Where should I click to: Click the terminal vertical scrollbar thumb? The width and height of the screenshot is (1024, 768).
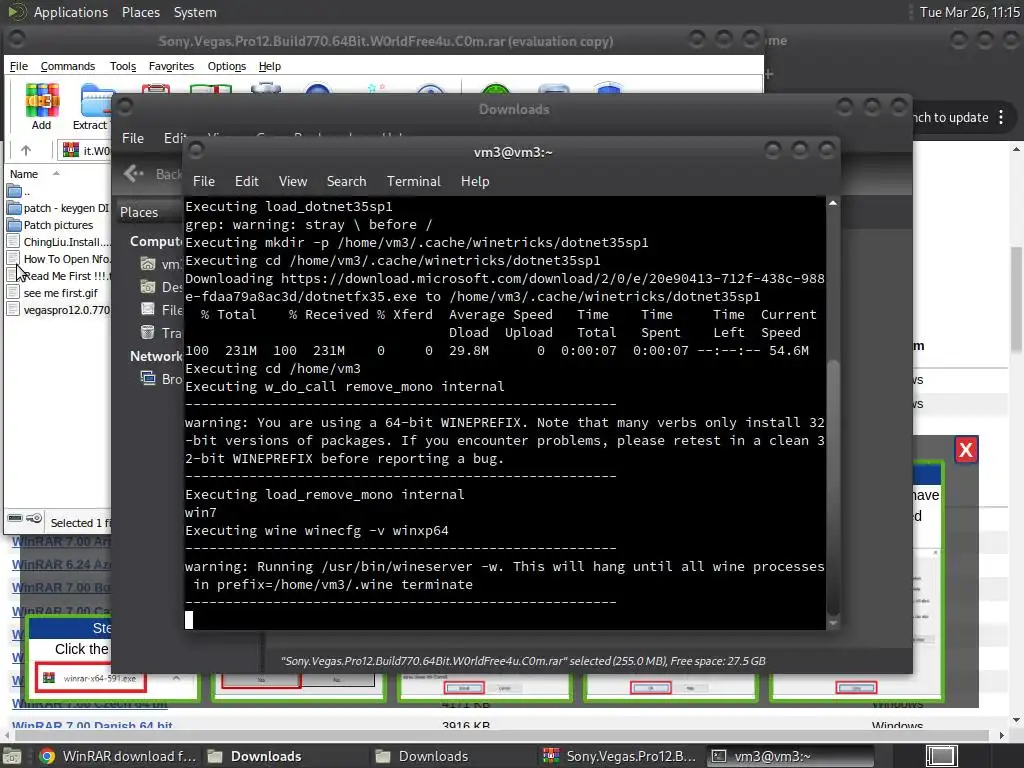pyautogui.click(x=833, y=487)
